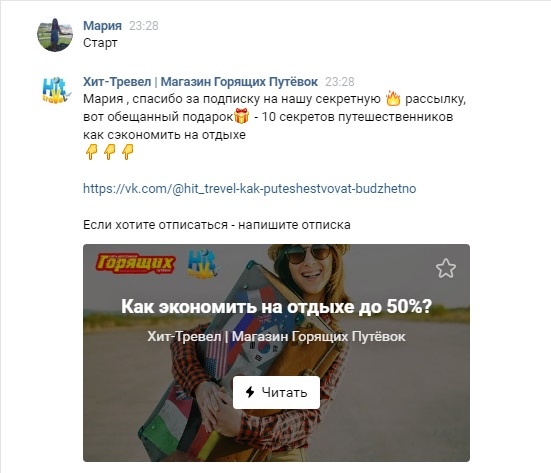Open the Hit travel group avatar

(x=56, y=90)
